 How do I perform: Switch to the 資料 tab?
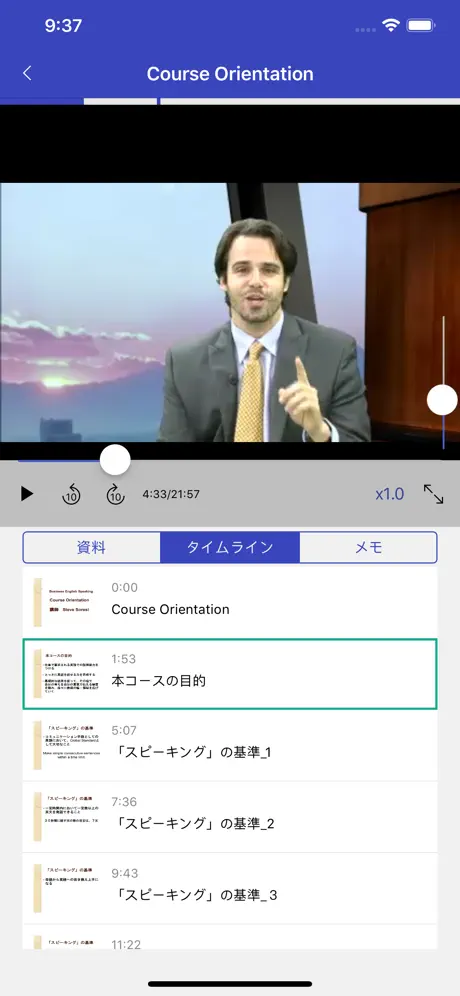click(91, 548)
